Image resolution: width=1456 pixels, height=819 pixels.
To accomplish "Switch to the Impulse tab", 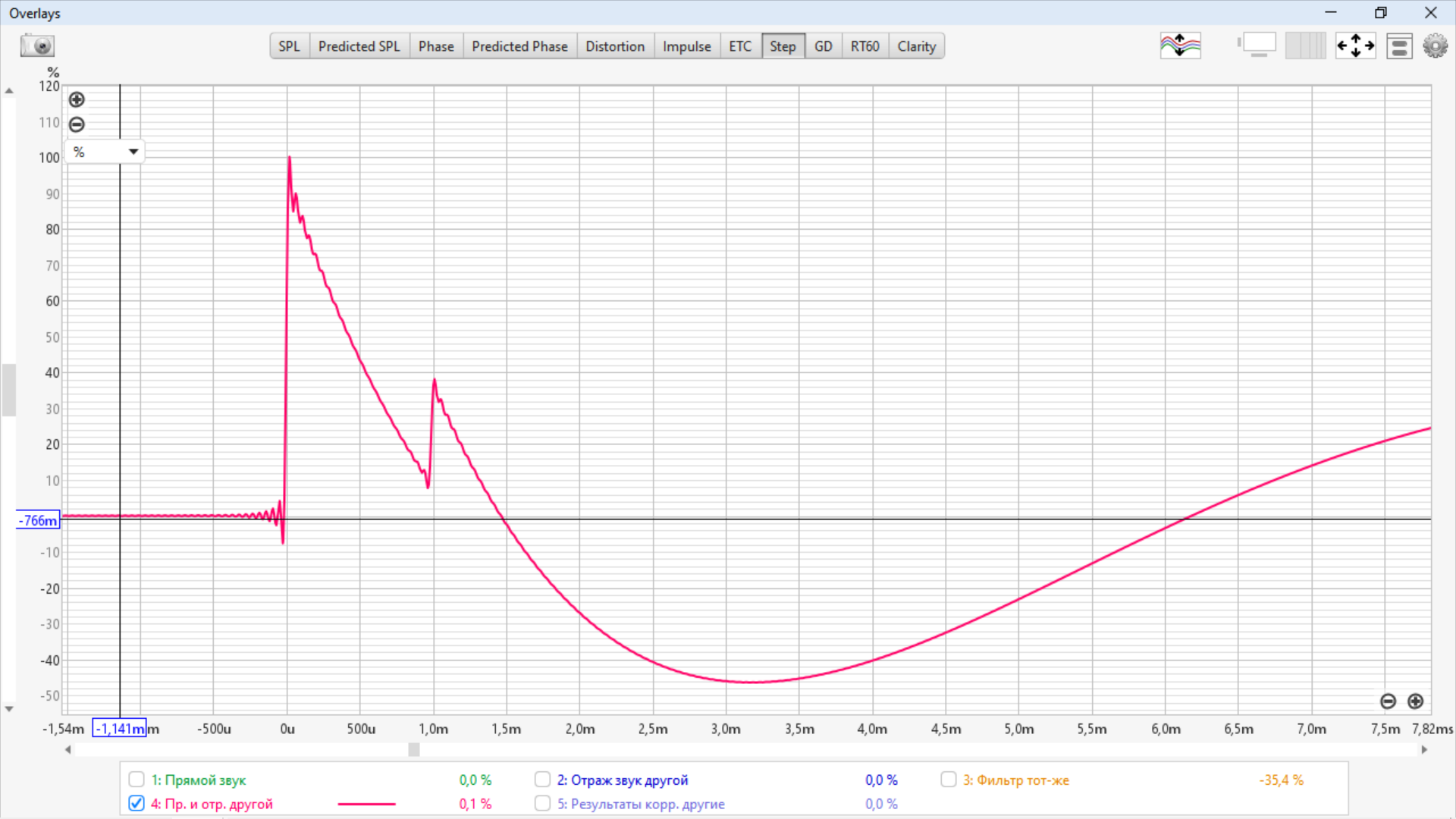I will tap(686, 46).
